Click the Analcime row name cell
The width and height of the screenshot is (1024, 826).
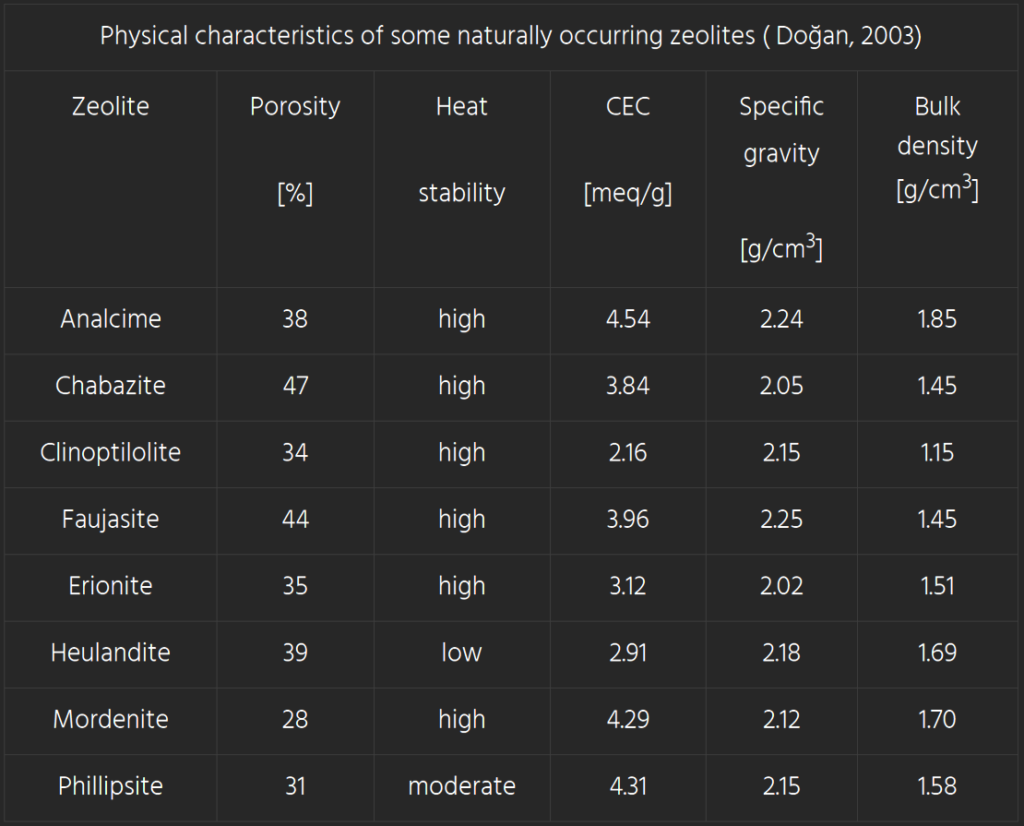point(110,319)
